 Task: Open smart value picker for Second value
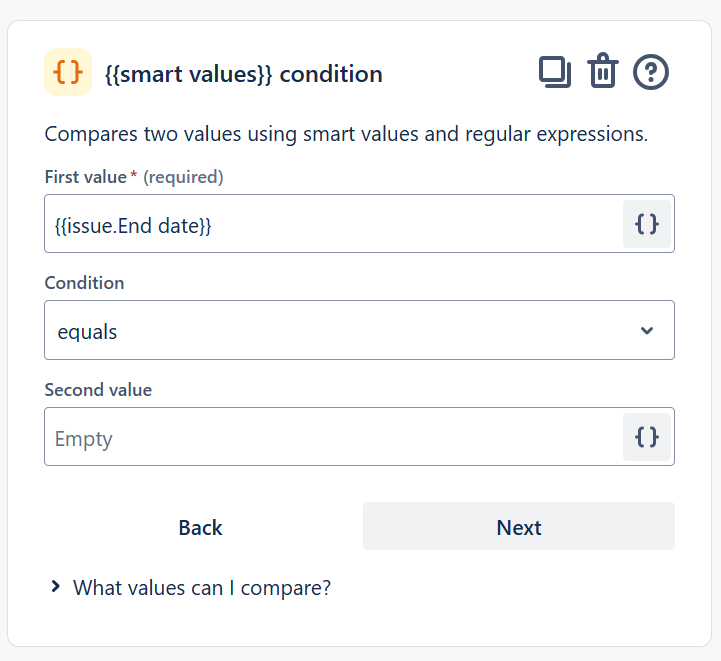[647, 437]
